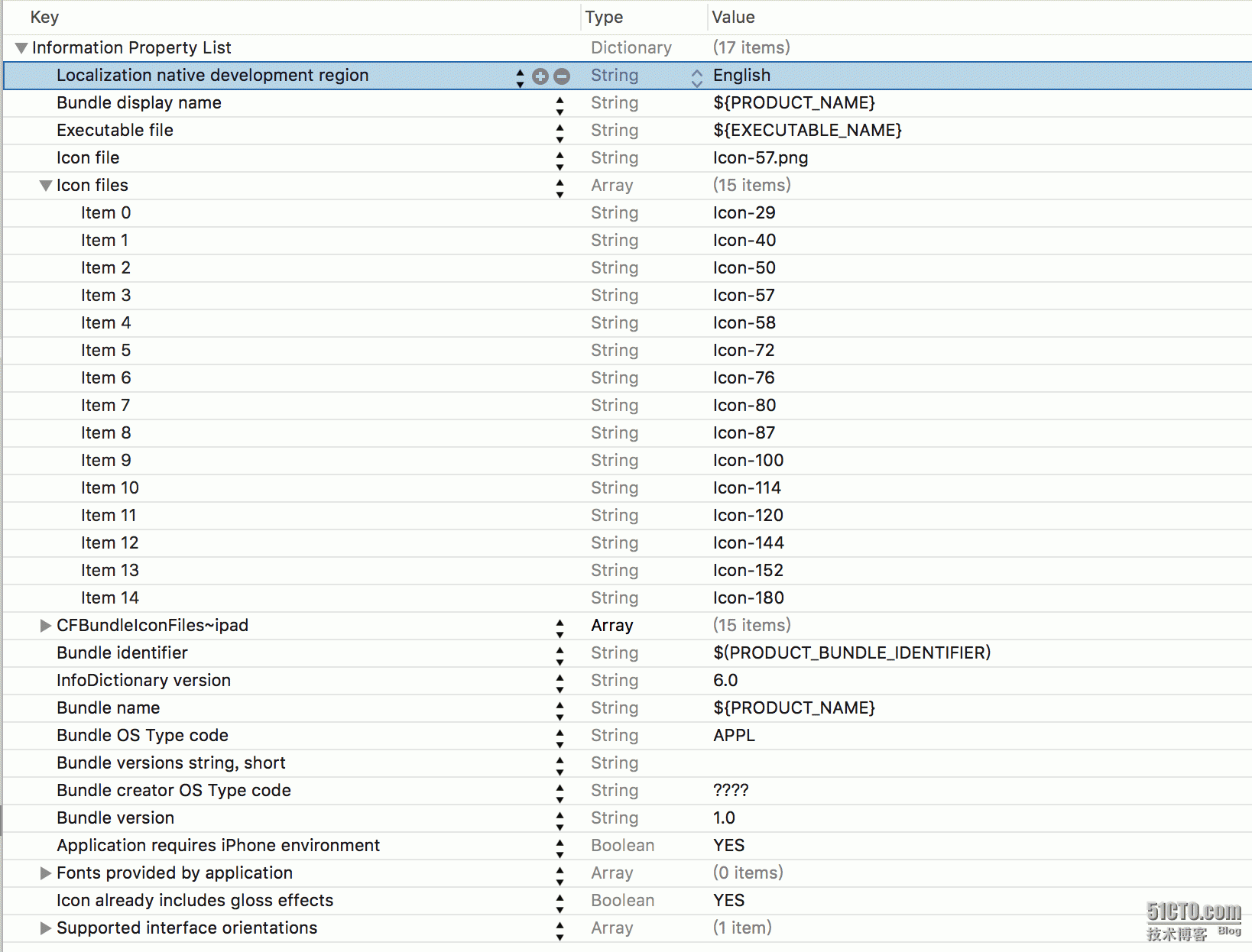
Task: Click the Value column header
Action: click(x=733, y=17)
